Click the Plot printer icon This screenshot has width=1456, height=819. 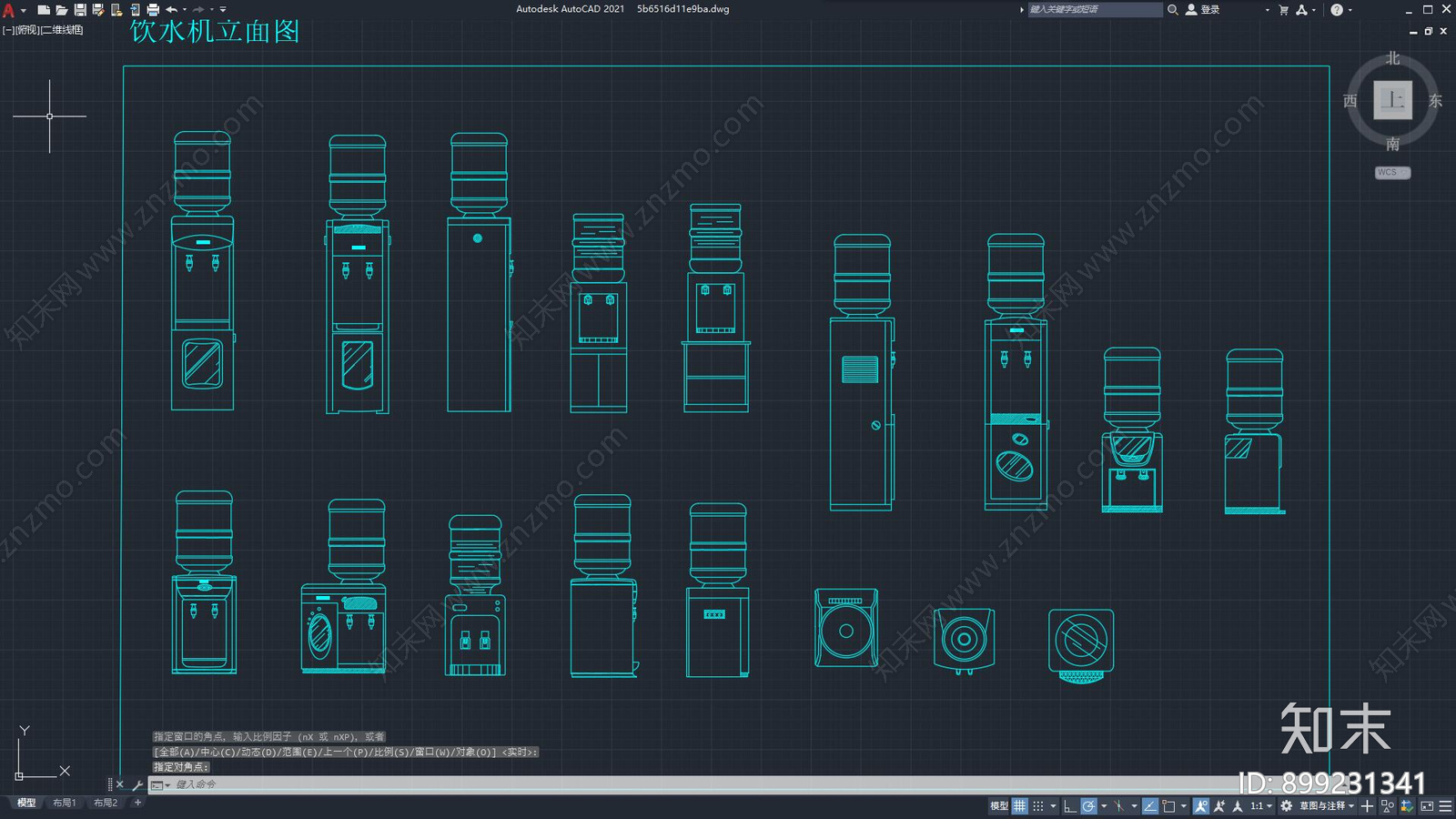(153, 10)
